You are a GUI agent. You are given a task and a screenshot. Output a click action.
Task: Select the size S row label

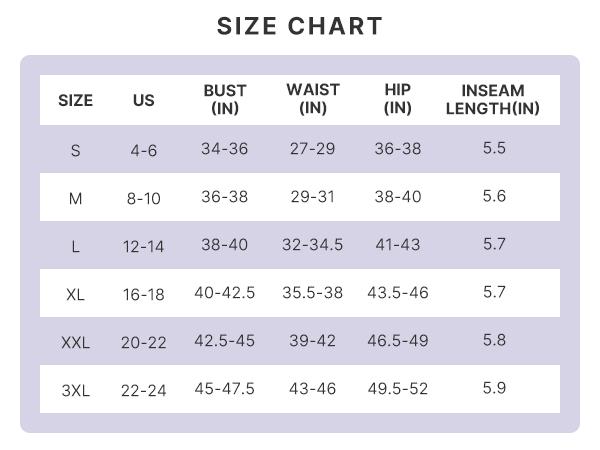coord(76,151)
